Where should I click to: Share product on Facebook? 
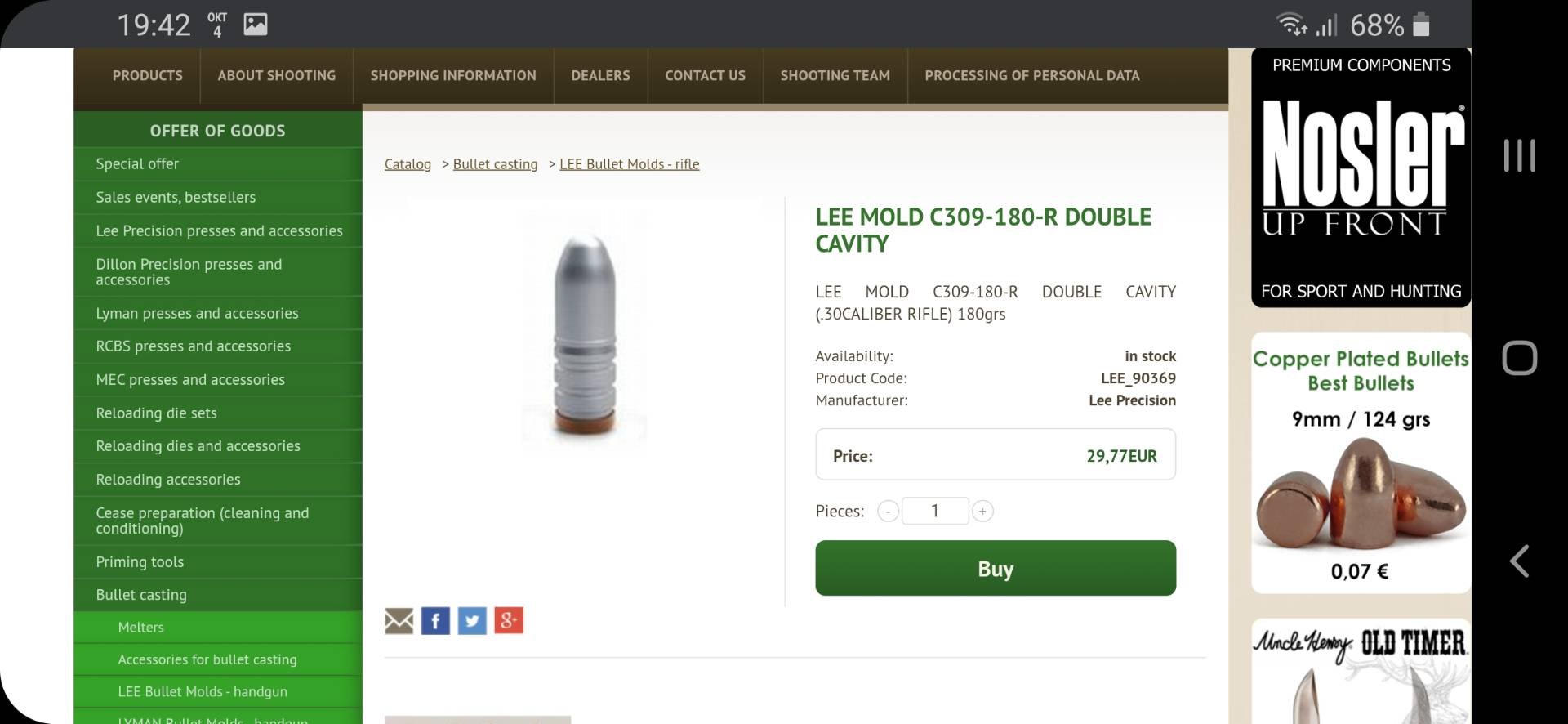[x=435, y=621]
